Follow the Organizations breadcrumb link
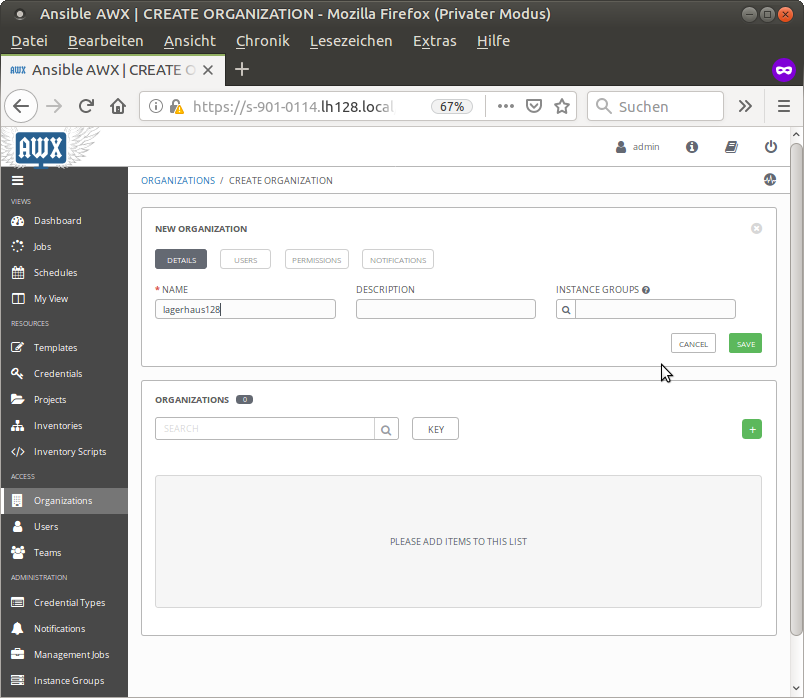The image size is (804, 698). 178,181
